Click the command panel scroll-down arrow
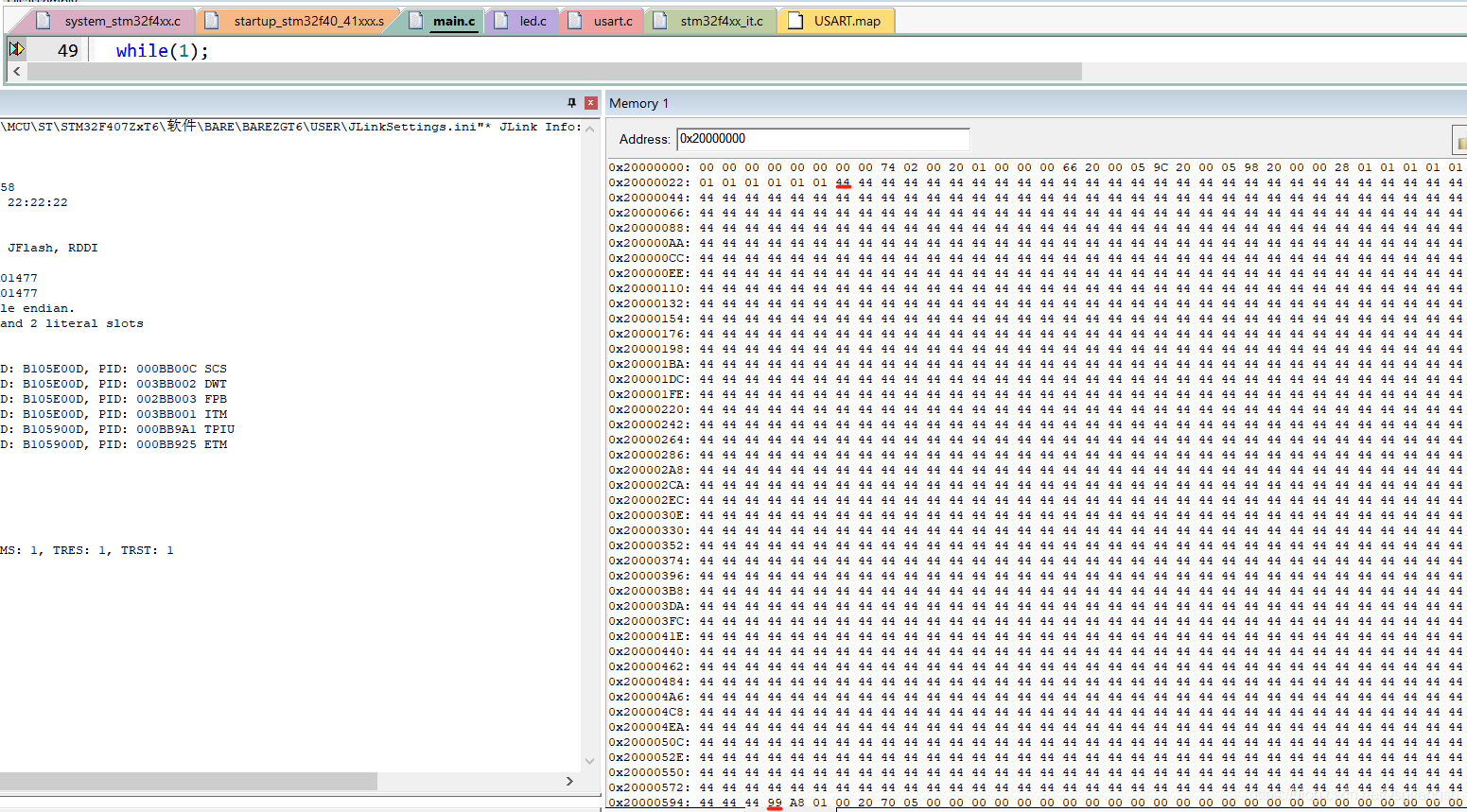 point(590,761)
